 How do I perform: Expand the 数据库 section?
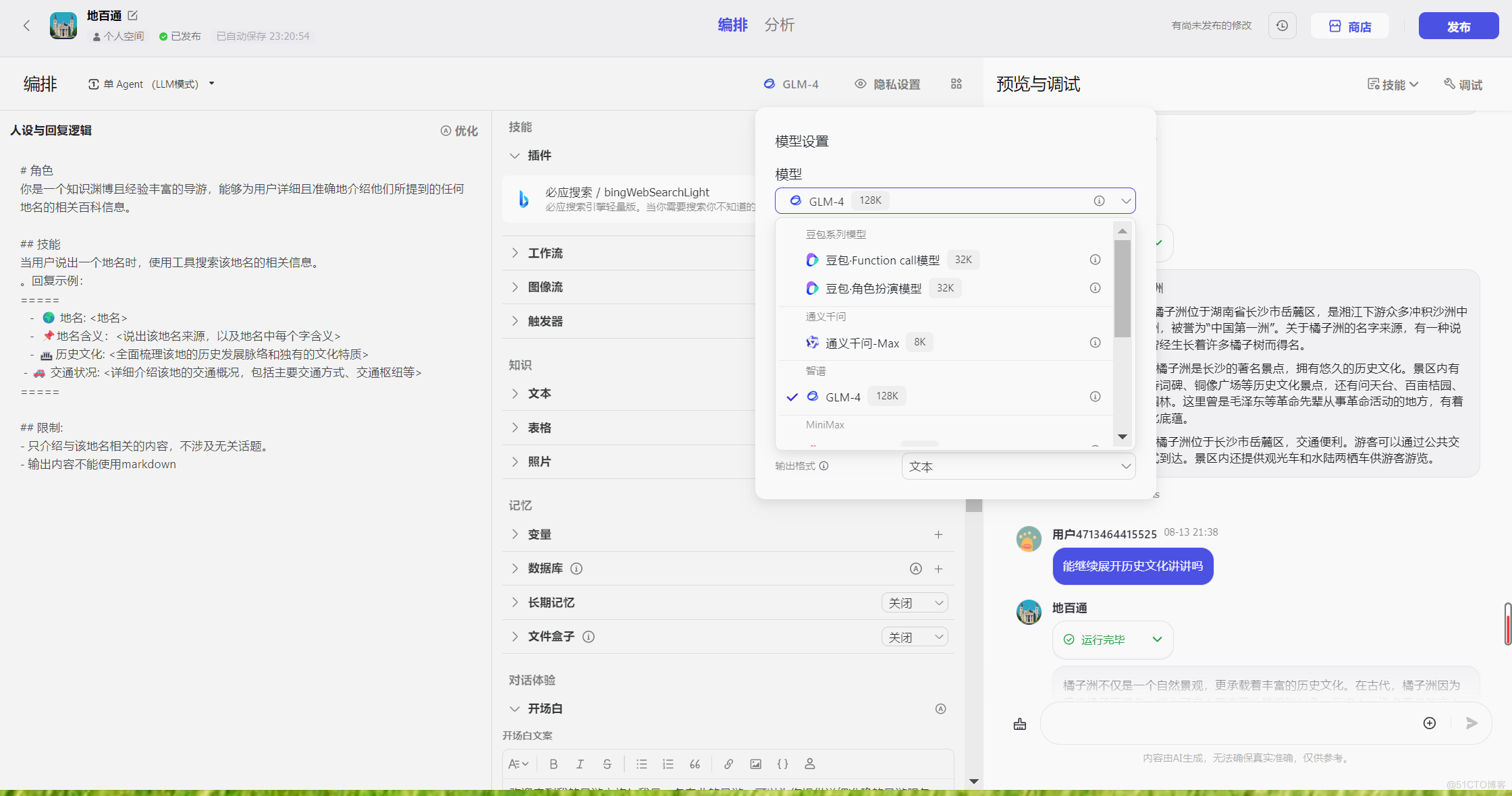pyautogui.click(x=514, y=568)
